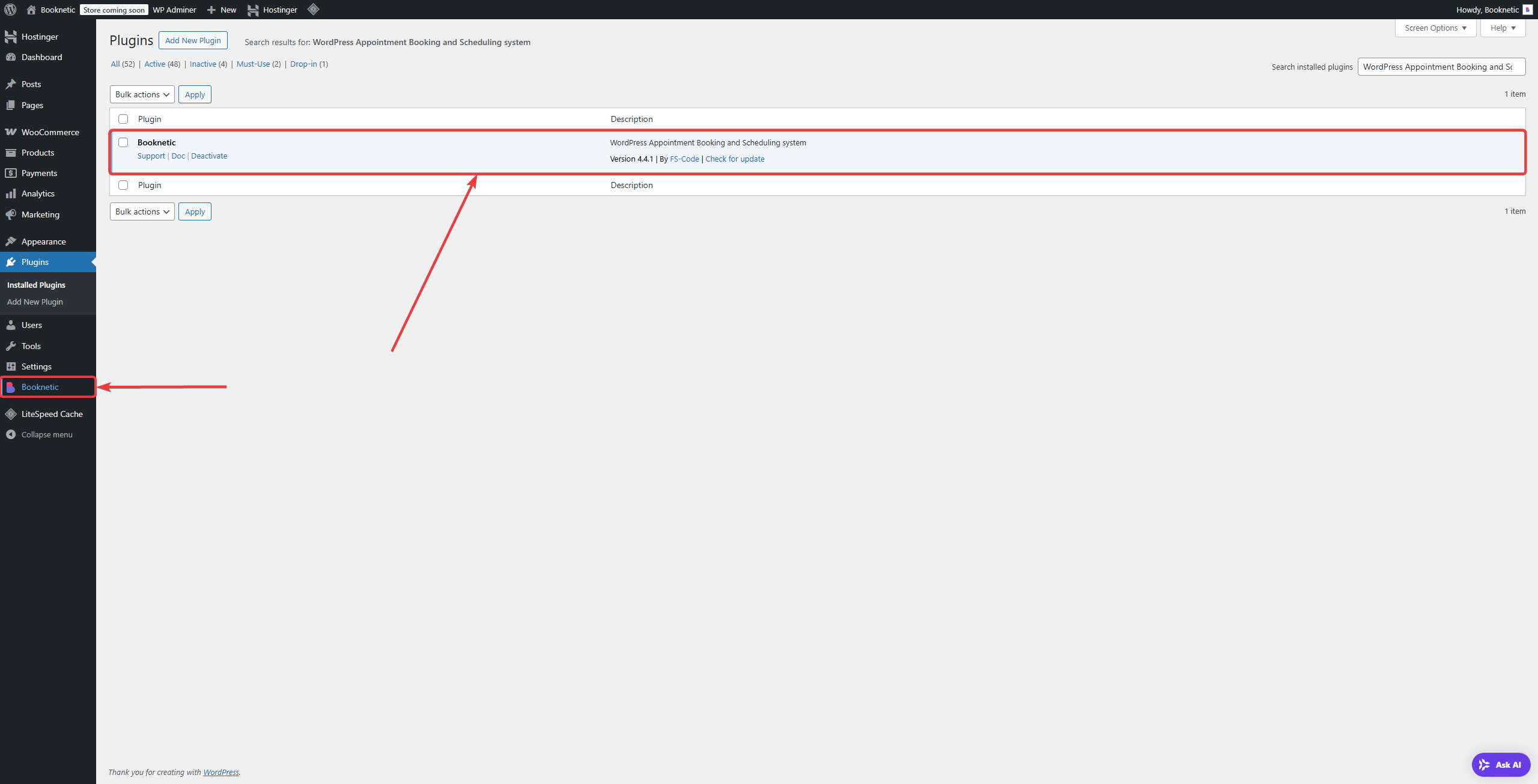Click the Hostinger icon in the sidebar
Image resolution: width=1538 pixels, height=784 pixels.
(11, 37)
